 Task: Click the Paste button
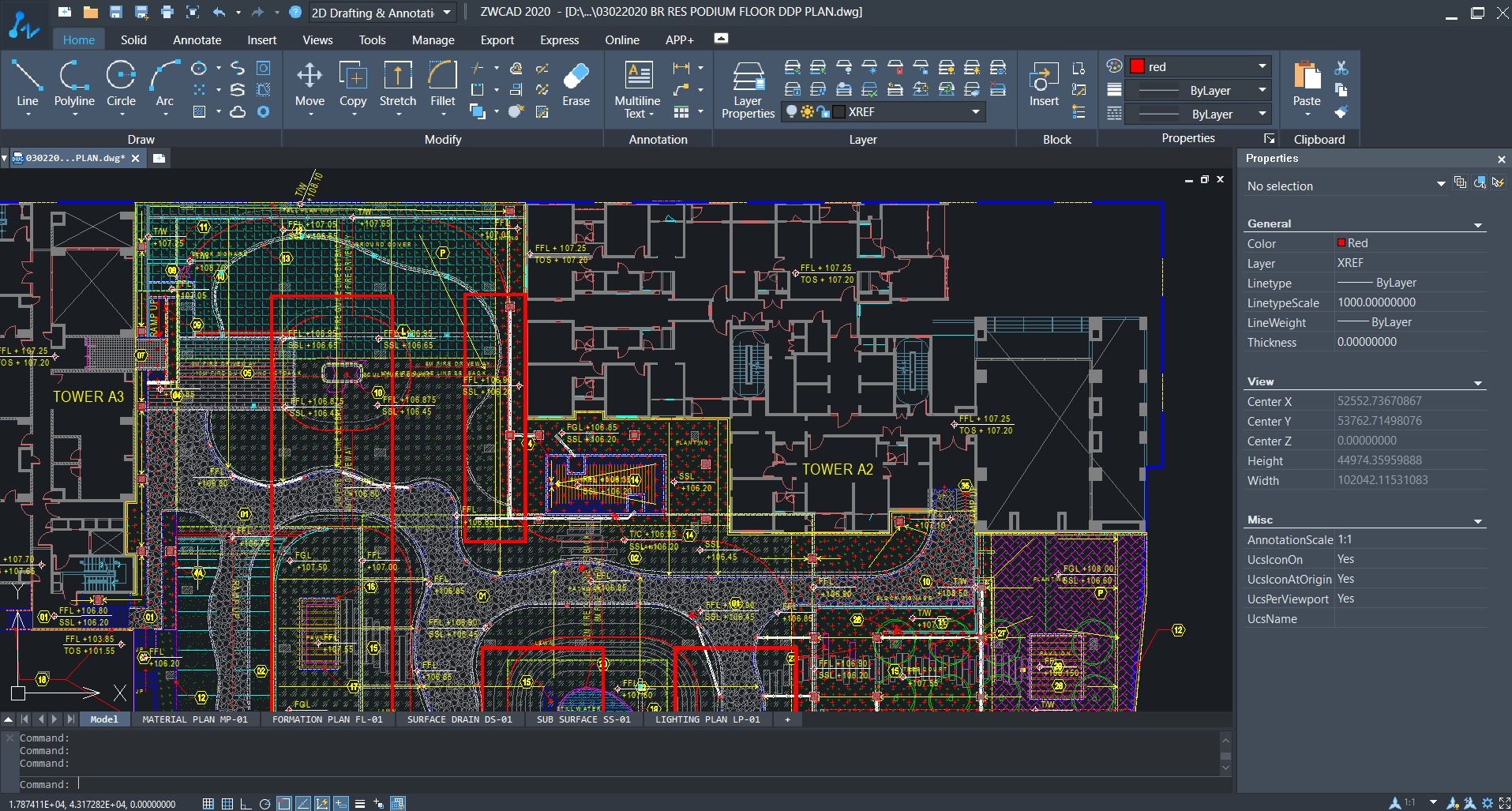(1307, 84)
